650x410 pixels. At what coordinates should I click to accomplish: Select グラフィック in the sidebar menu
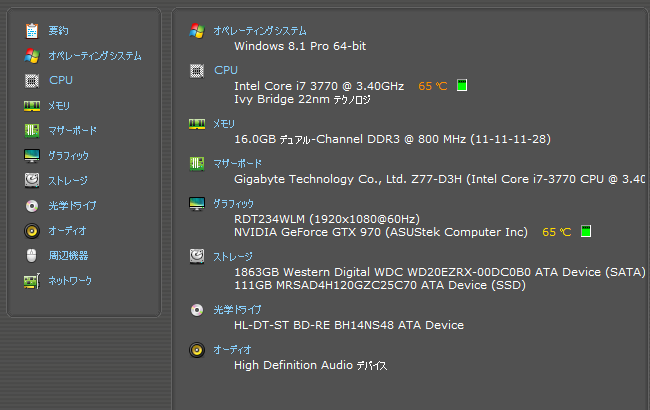click(68, 156)
